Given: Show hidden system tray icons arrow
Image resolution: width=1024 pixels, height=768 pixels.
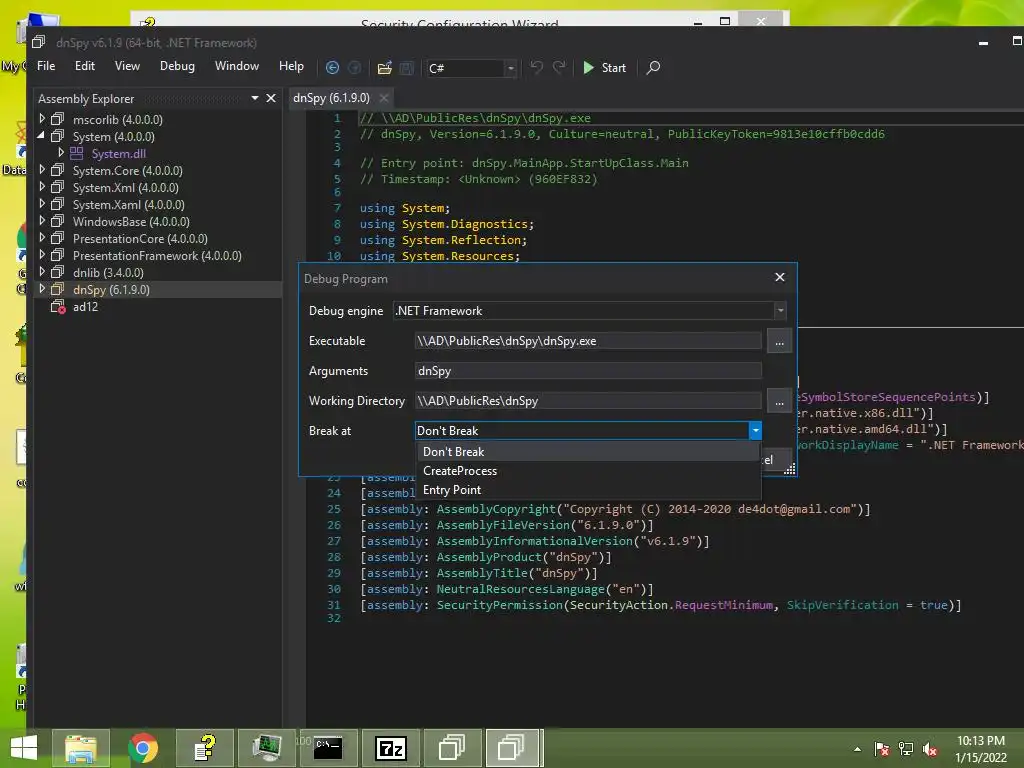Looking at the screenshot, I should (857, 749).
